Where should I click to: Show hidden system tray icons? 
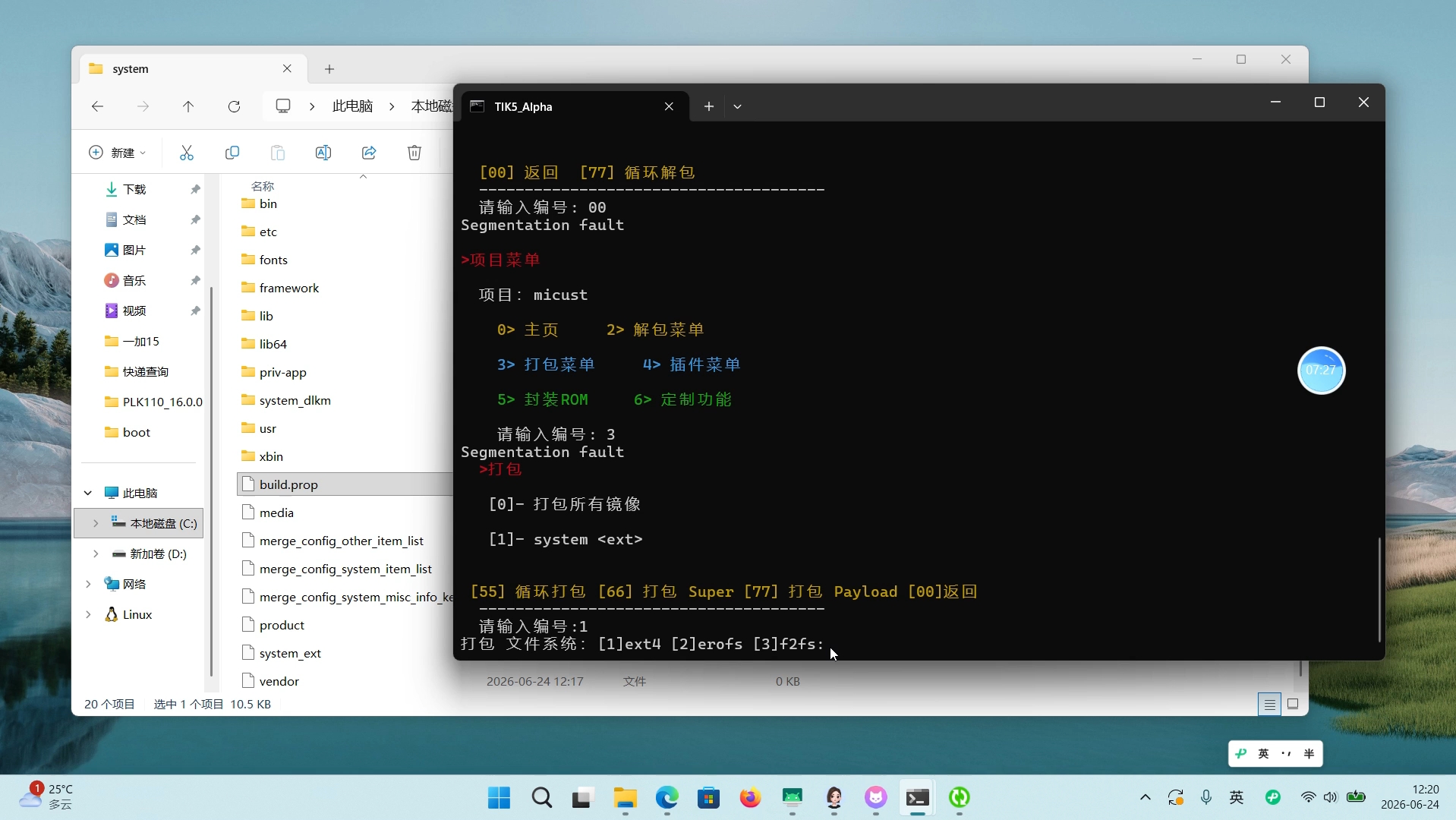point(1146,797)
